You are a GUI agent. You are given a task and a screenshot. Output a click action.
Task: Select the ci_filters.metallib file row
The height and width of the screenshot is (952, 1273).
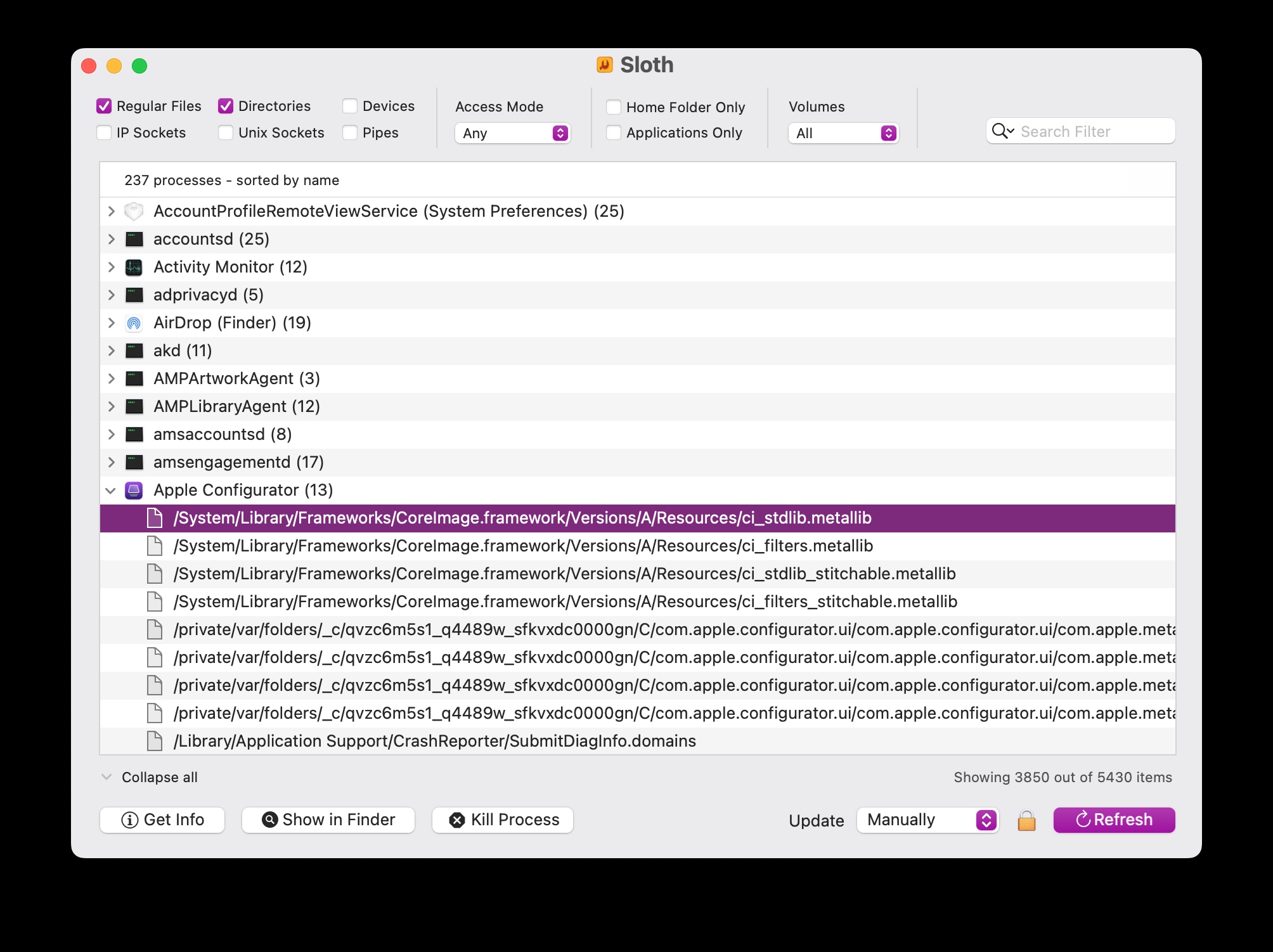(637, 546)
